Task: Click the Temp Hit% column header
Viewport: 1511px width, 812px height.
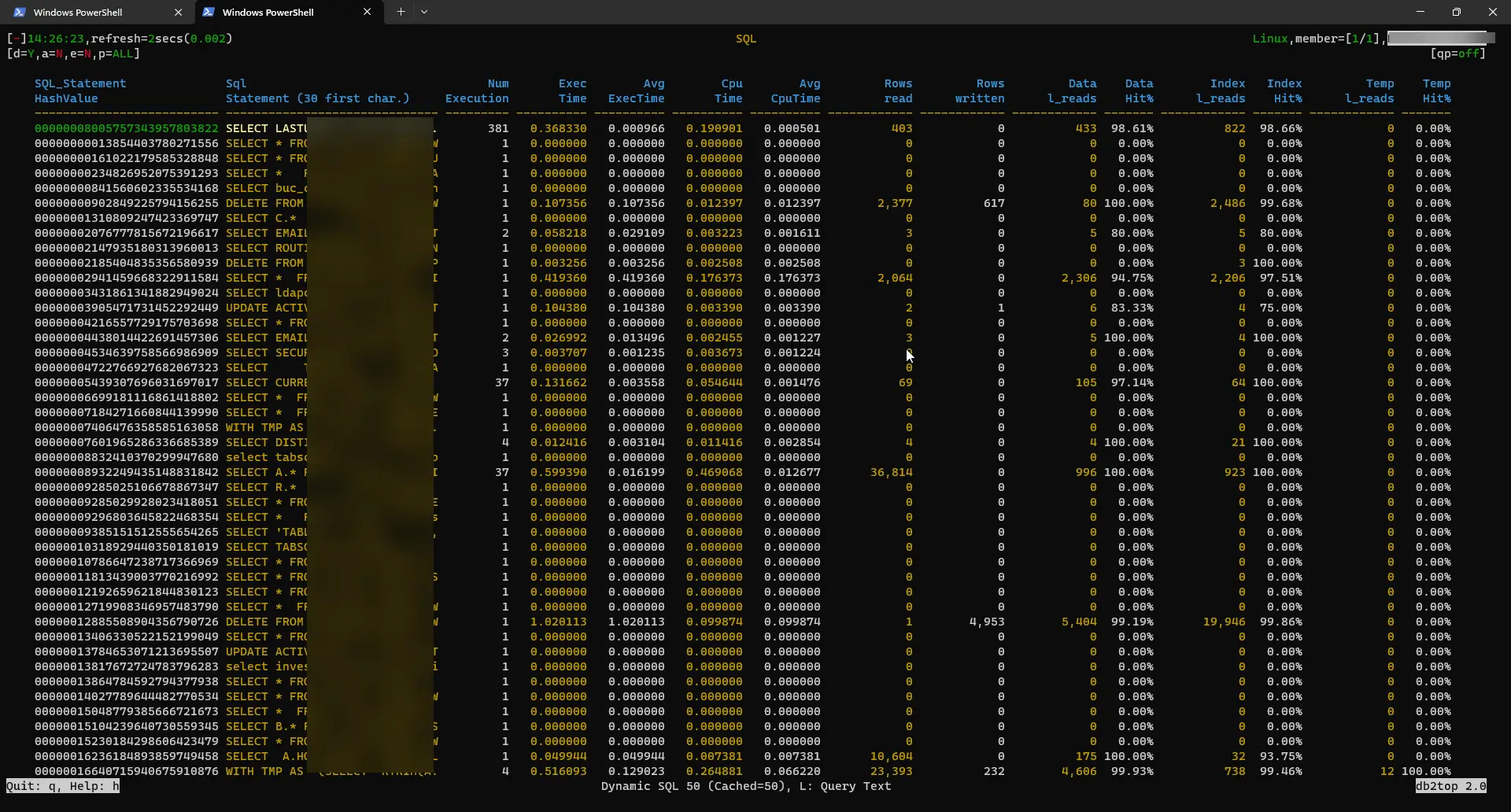Action: coord(1436,91)
